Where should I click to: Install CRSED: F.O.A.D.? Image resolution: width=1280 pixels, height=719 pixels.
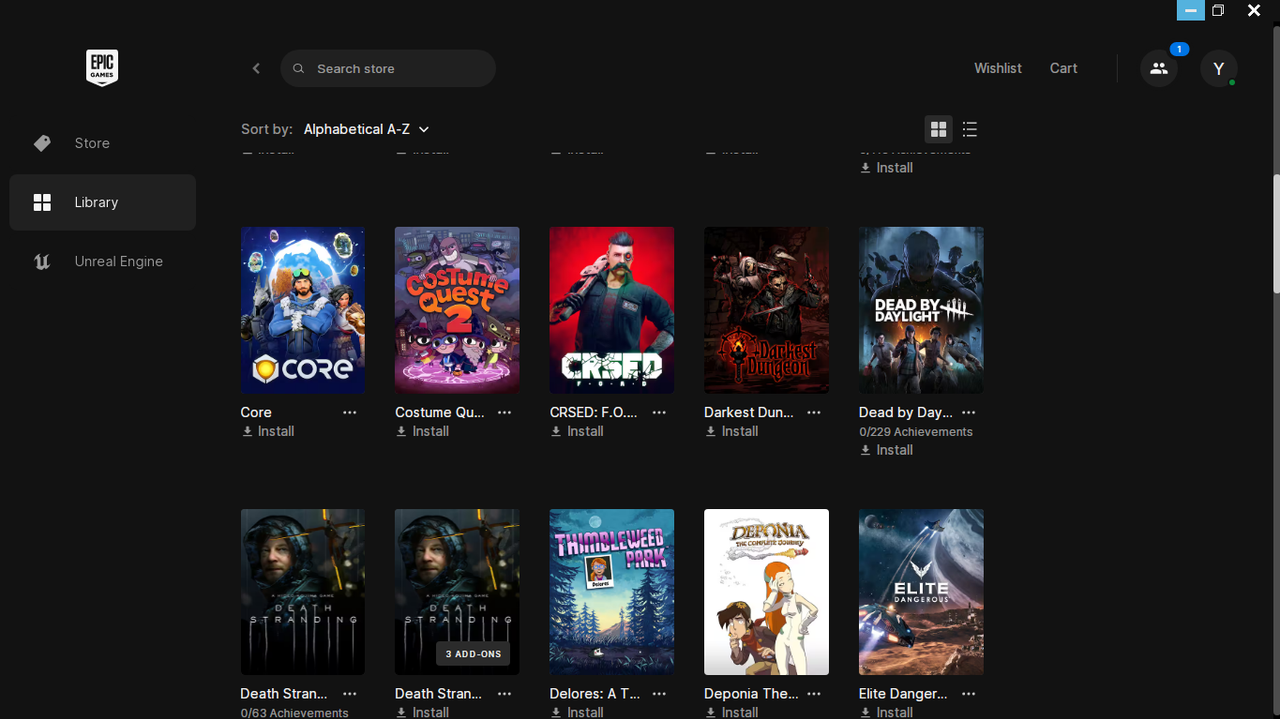click(x=577, y=431)
